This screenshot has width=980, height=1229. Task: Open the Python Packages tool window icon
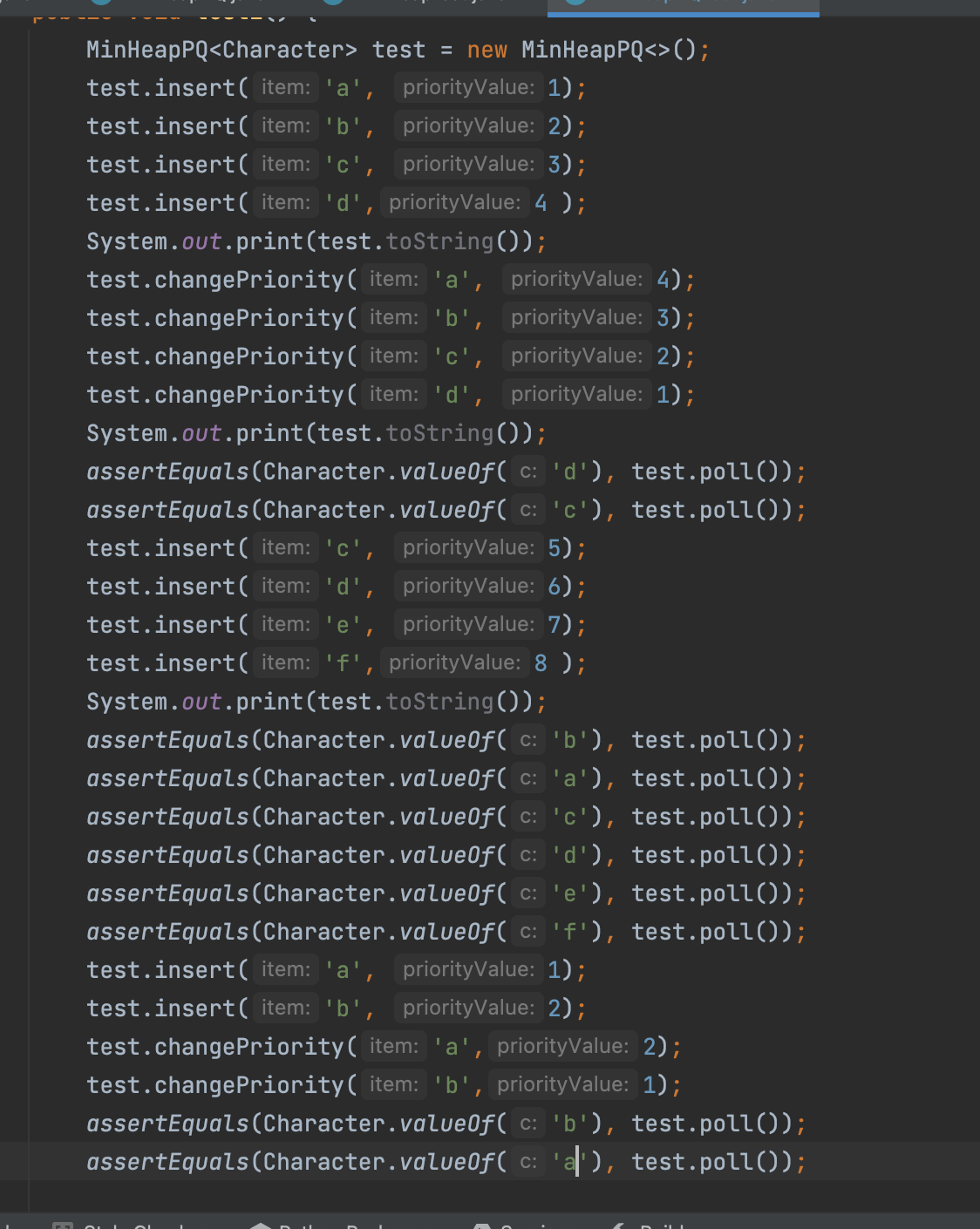[261, 1225]
